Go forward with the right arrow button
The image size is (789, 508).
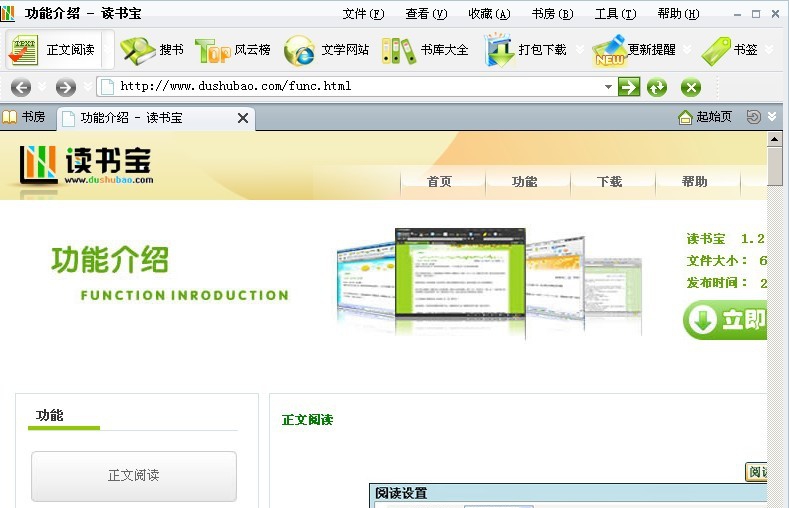[x=65, y=88]
